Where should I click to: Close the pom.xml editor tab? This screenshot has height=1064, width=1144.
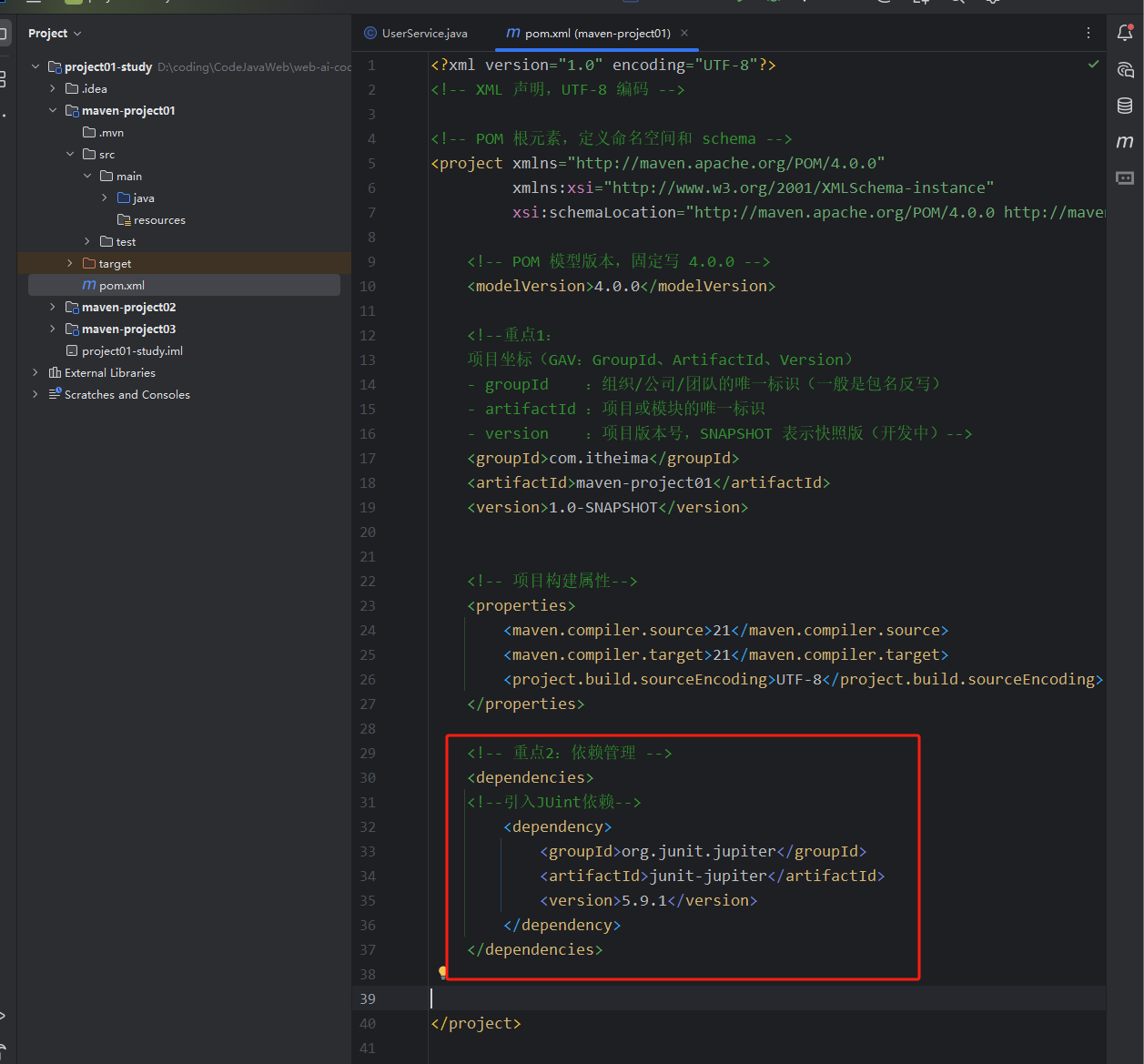click(x=684, y=33)
